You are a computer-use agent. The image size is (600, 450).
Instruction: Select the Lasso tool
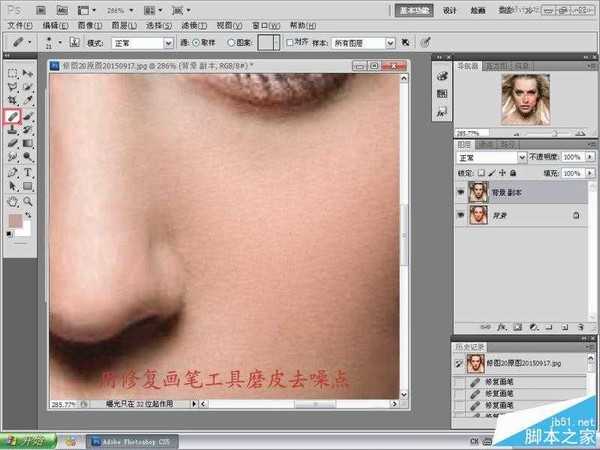pos(13,87)
